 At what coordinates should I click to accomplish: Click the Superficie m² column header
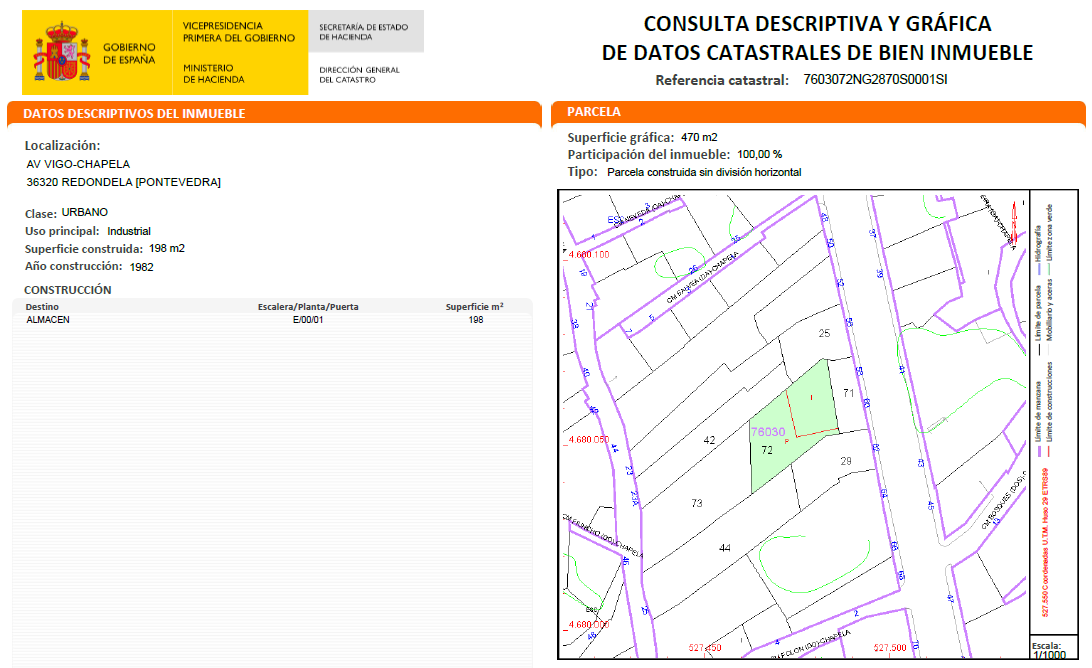click(474, 307)
